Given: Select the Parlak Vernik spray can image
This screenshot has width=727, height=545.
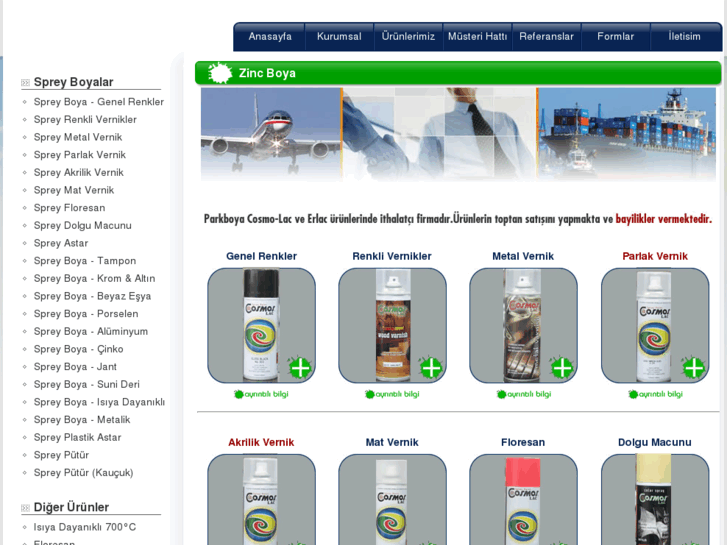Looking at the screenshot, I should click(x=653, y=325).
